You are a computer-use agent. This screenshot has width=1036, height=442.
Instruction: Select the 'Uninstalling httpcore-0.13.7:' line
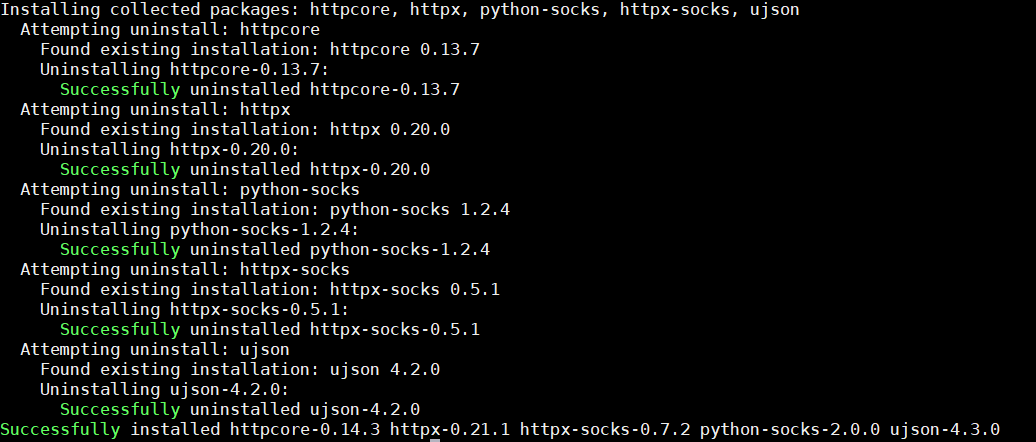pos(184,69)
